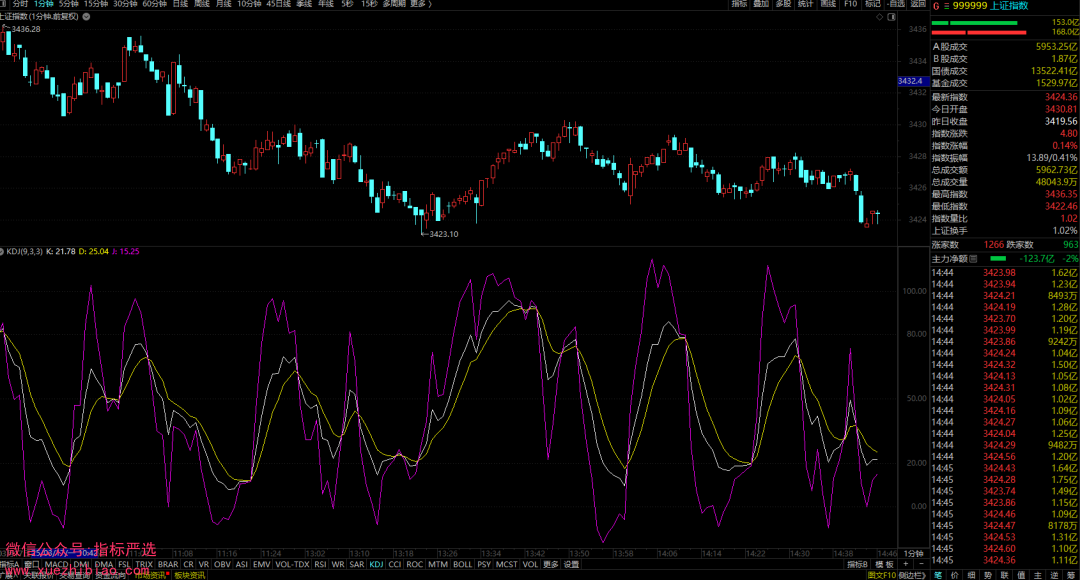Select the WR indicator tab
Screen dimensions: 1080x580
[x=338, y=564]
